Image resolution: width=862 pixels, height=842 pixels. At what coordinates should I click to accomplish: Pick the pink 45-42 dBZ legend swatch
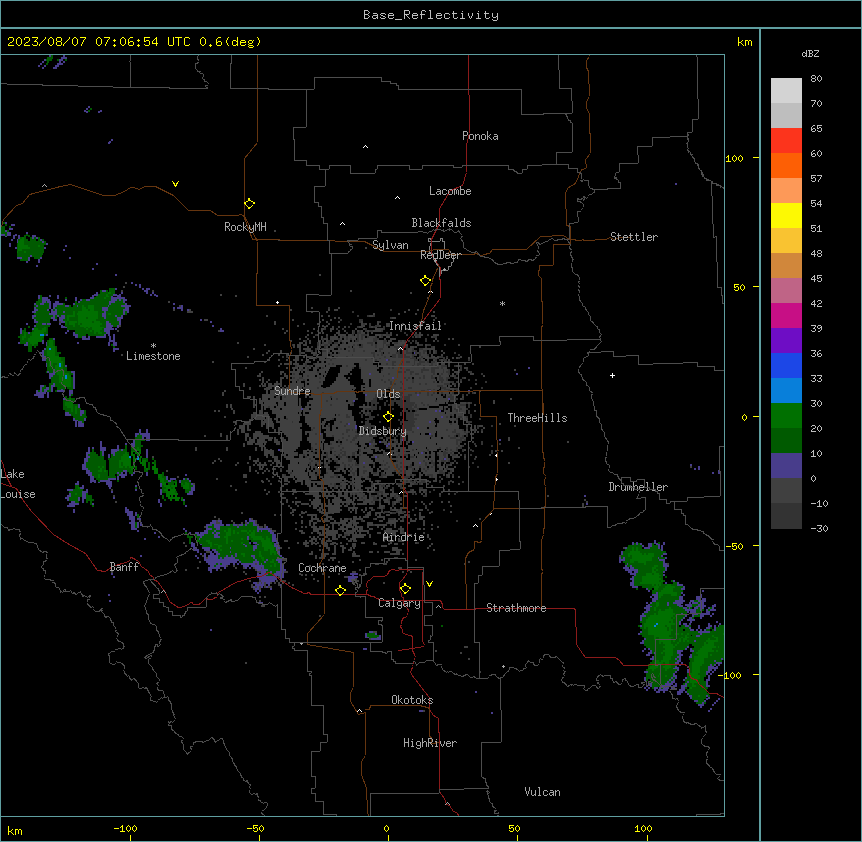tap(786, 291)
